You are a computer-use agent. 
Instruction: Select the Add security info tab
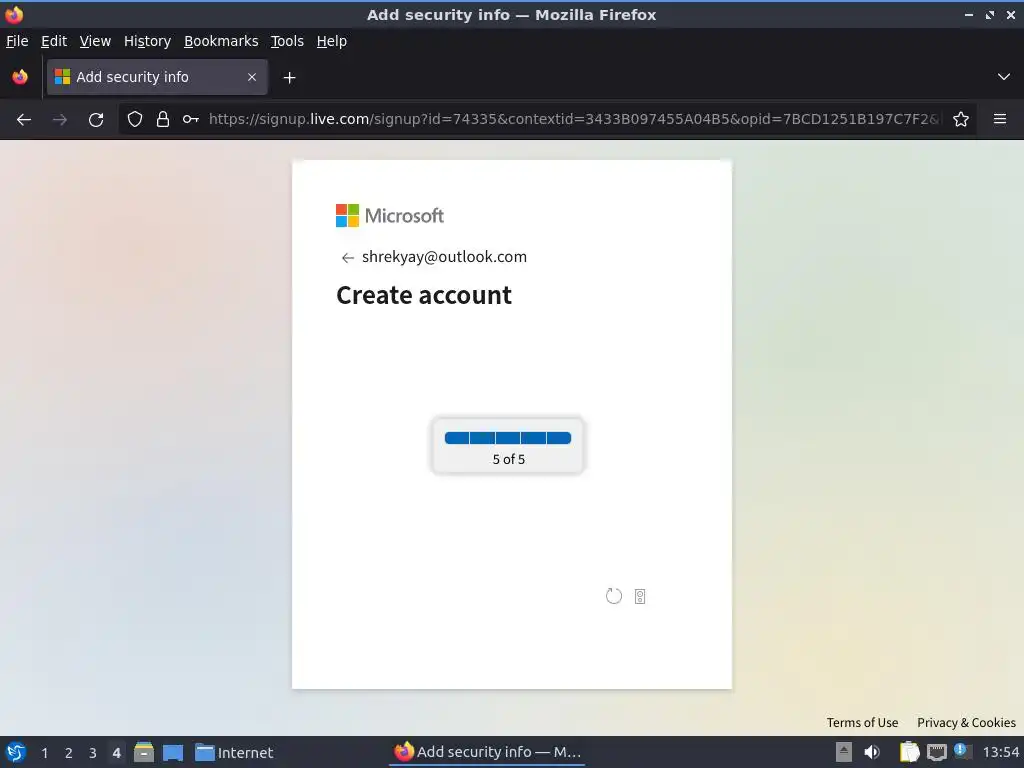point(157,77)
